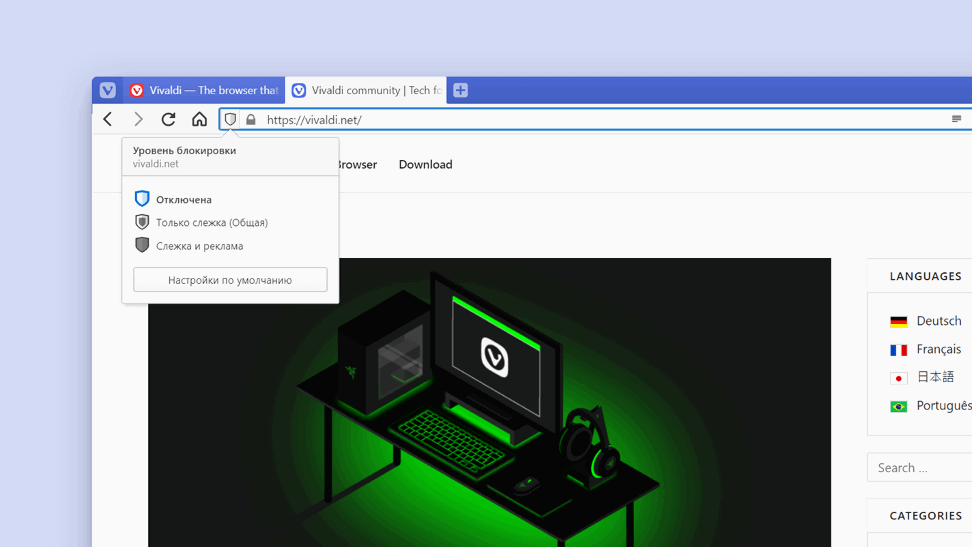Viewport: 972px width, 547px height.
Task: Click the Japanese flag icon
Action: pyautogui.click(x=898, y=378)
